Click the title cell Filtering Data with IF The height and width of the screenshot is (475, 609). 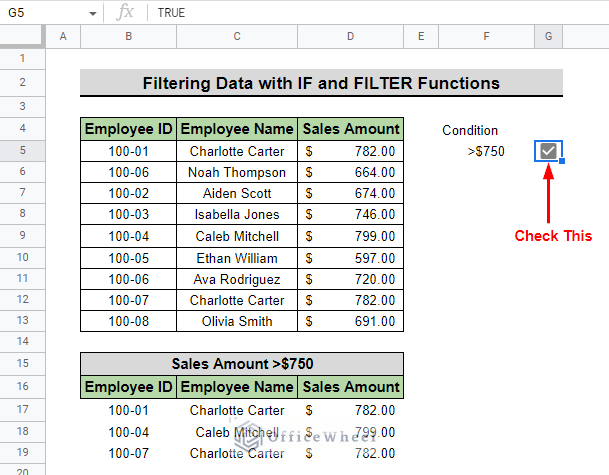click(x=321, y=83)
